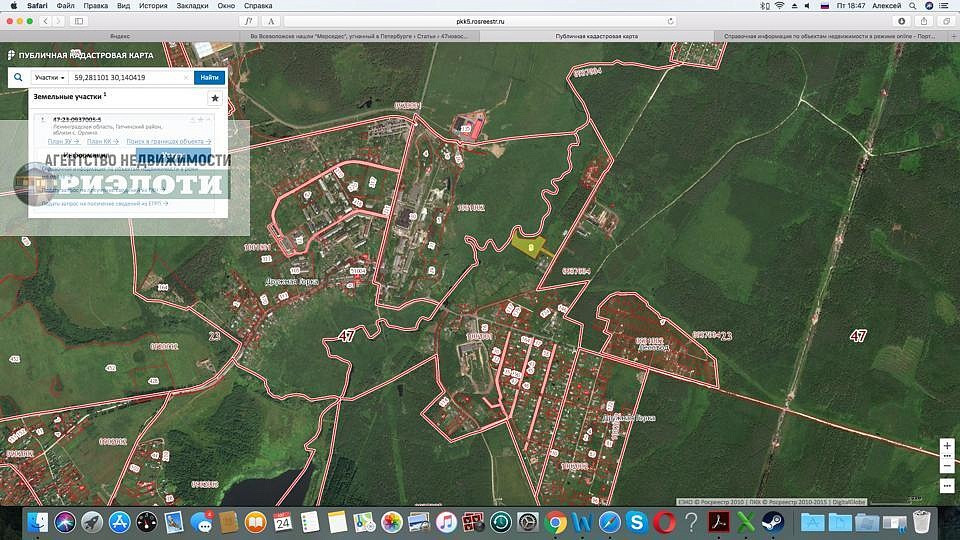Open the Файл menu
Image resolution: width=960 pixels, height=540 pixels.
click(x=66, y=6)
